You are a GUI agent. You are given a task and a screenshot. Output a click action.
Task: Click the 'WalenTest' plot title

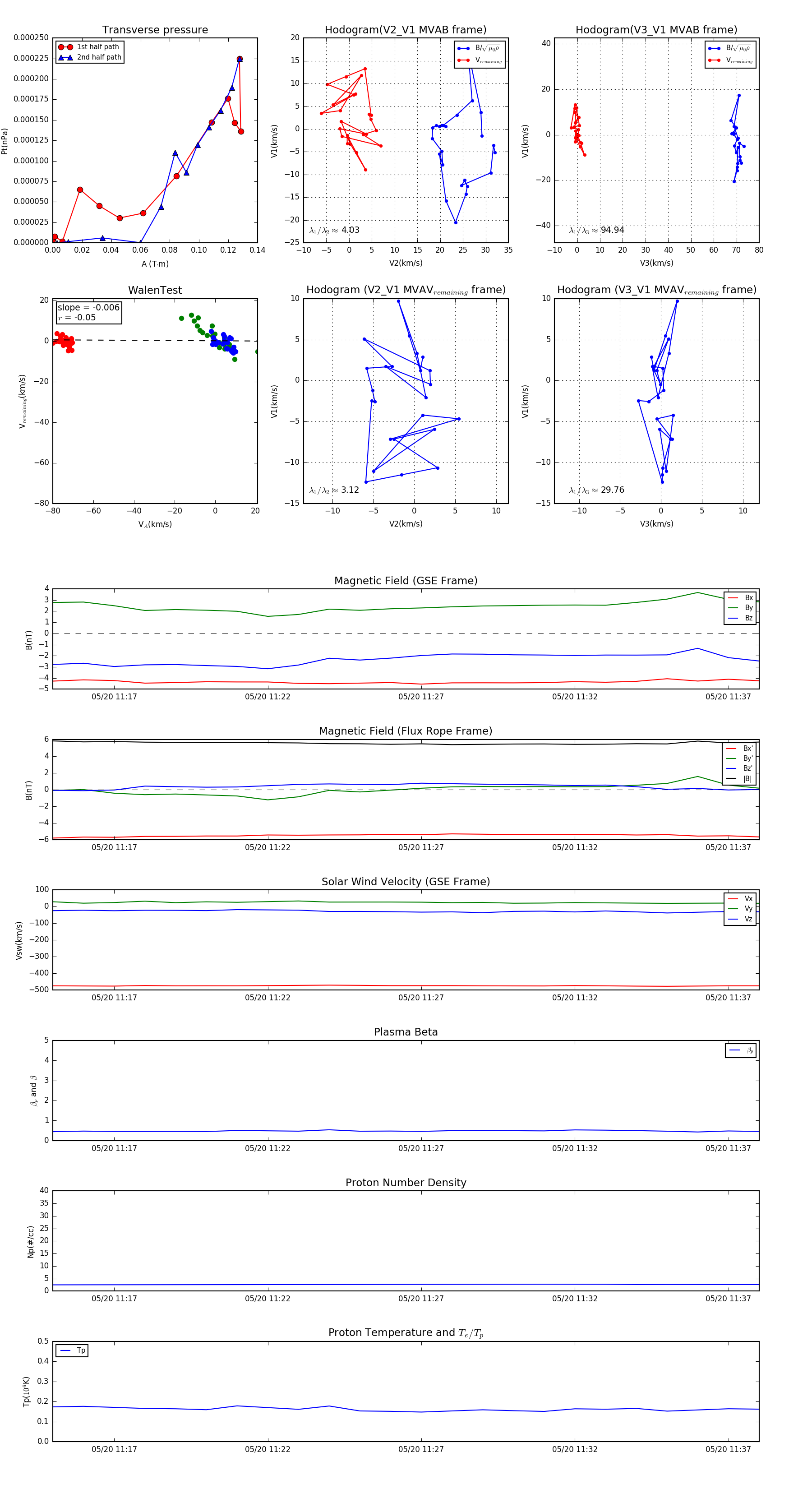tap(155, 290)
